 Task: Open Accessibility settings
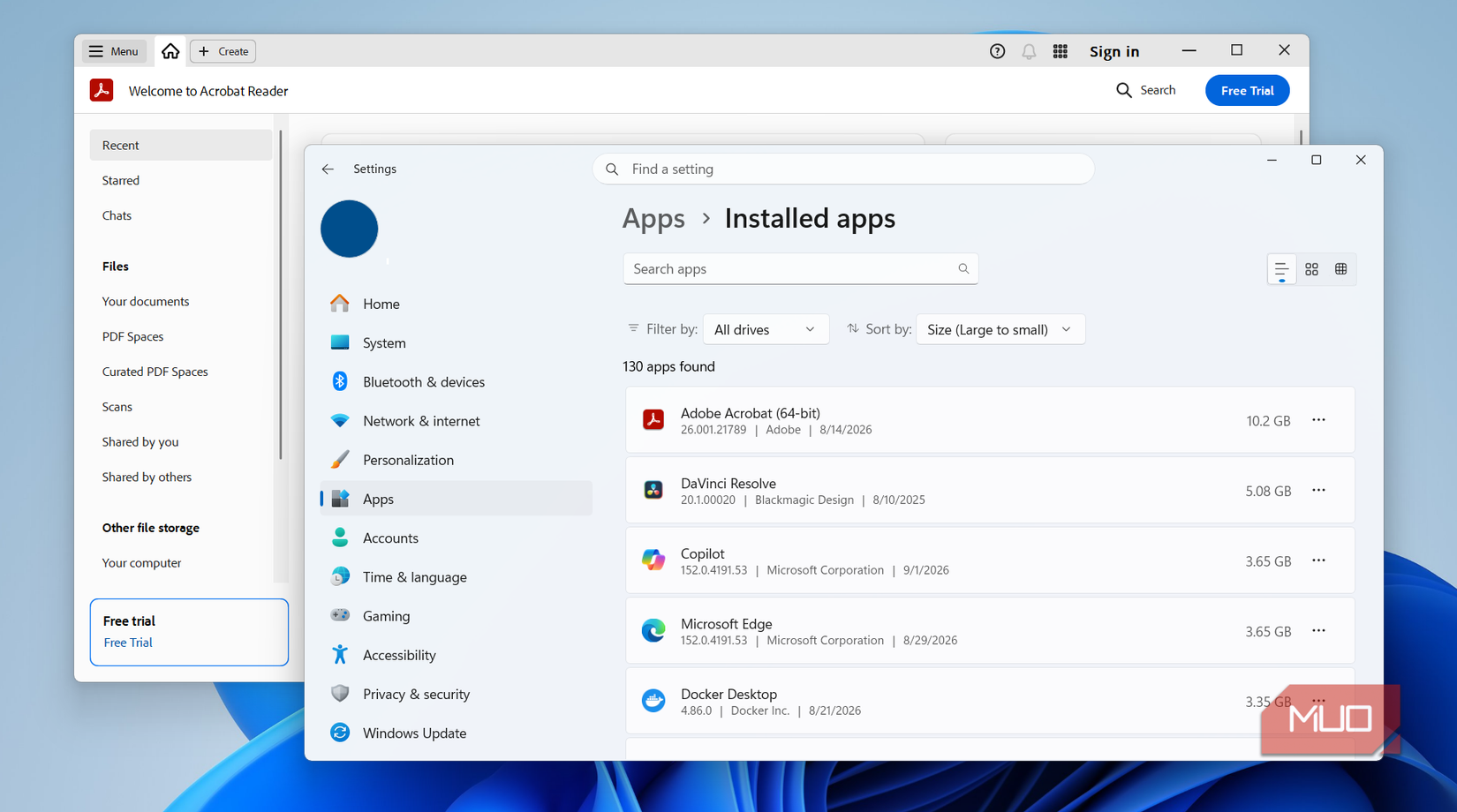pyautogui.click(x=456, y=655)
